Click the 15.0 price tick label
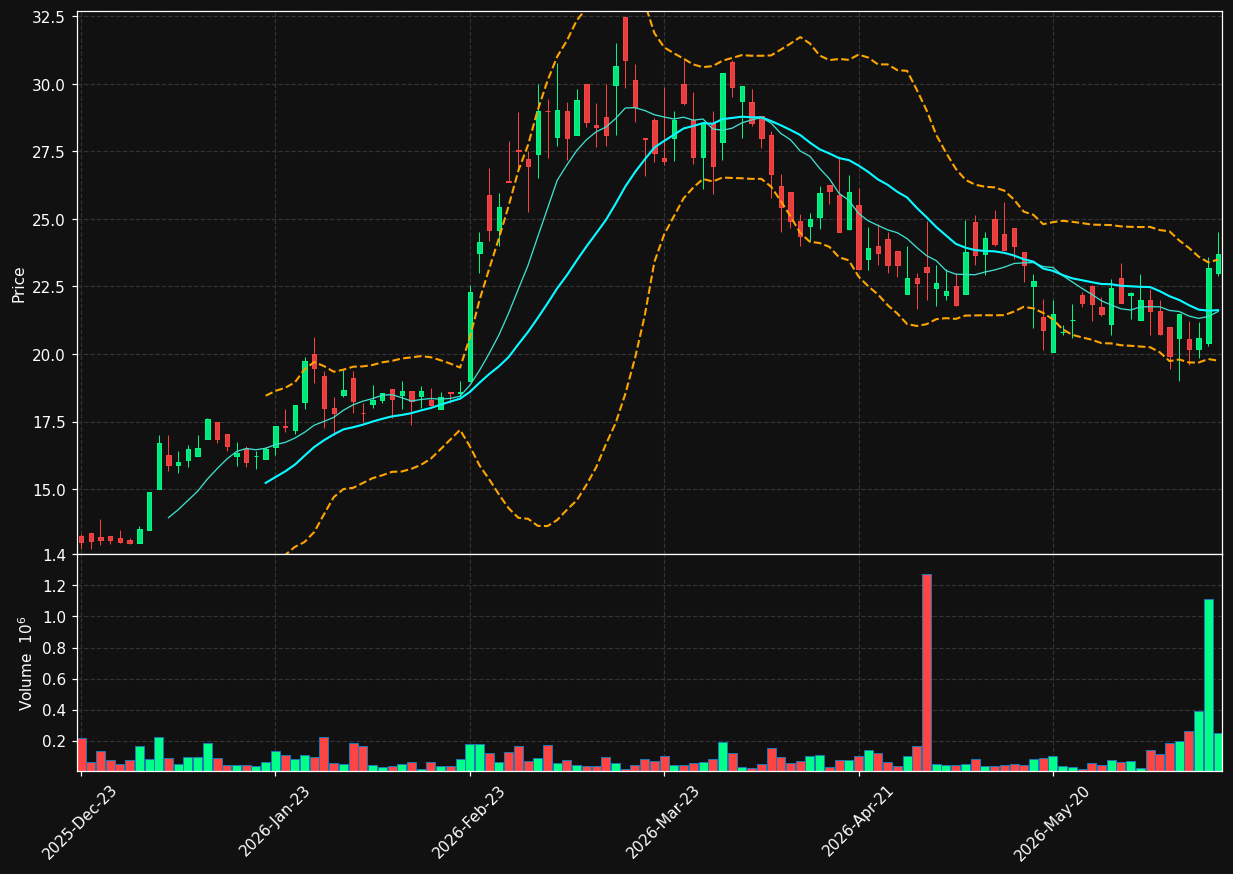 (50, 490)
